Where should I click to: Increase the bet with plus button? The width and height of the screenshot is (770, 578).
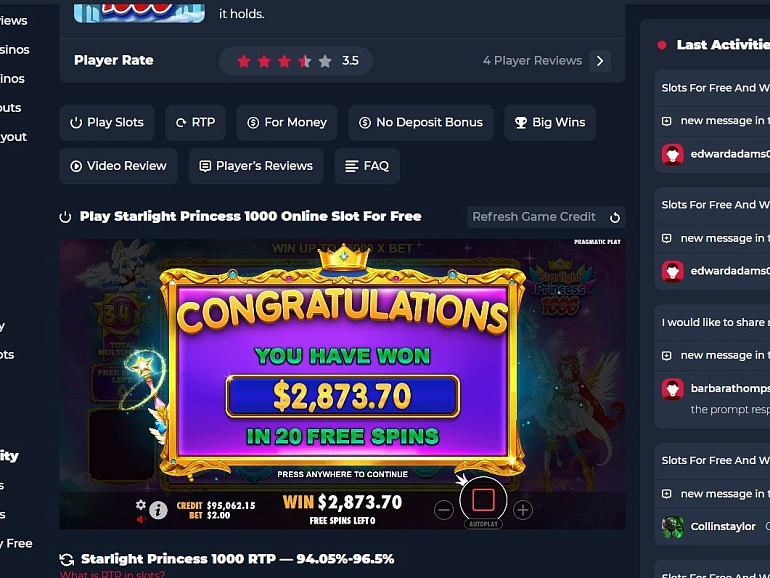pyautogui.click(x=523, y=510)
